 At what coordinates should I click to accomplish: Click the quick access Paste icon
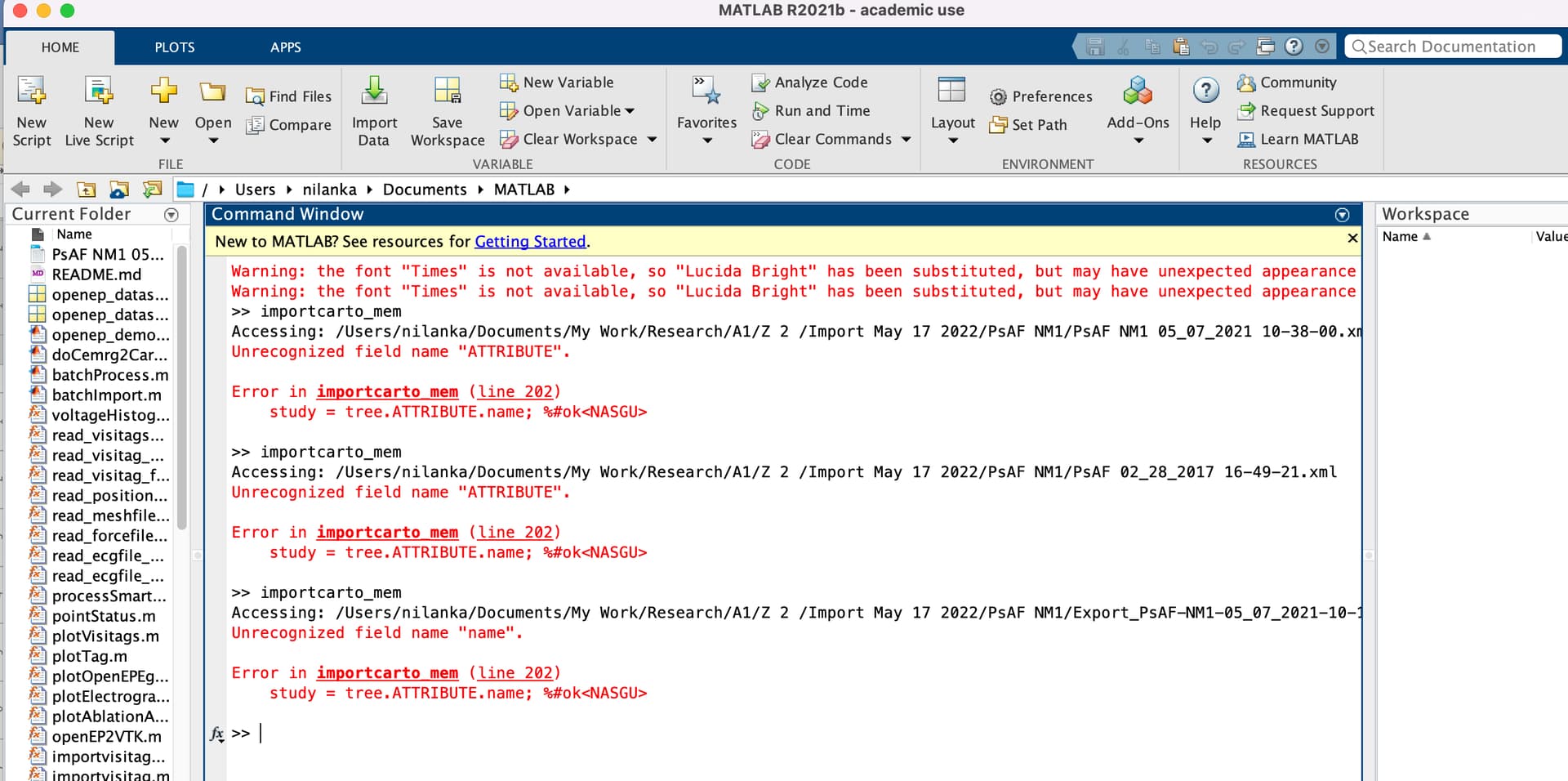1180,47
